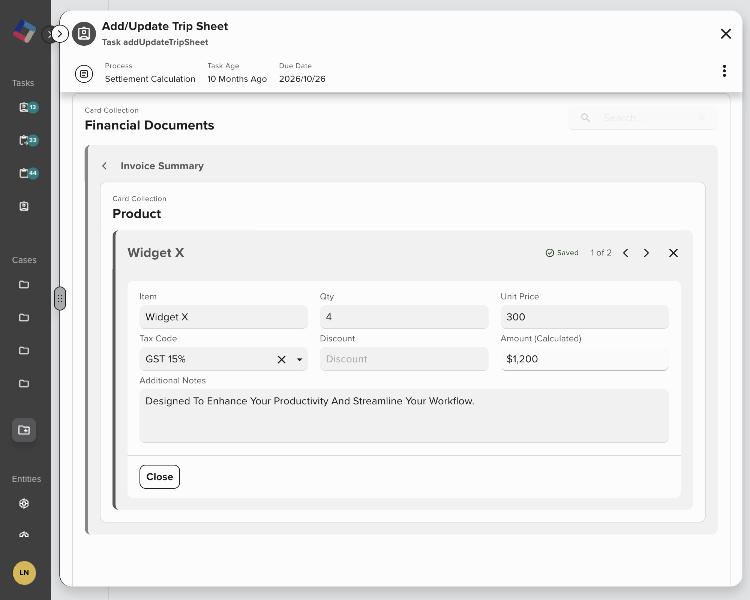The image size is (750, 600).
Task: Click the Invoice Summary title
Action: [x=162, y=166]
